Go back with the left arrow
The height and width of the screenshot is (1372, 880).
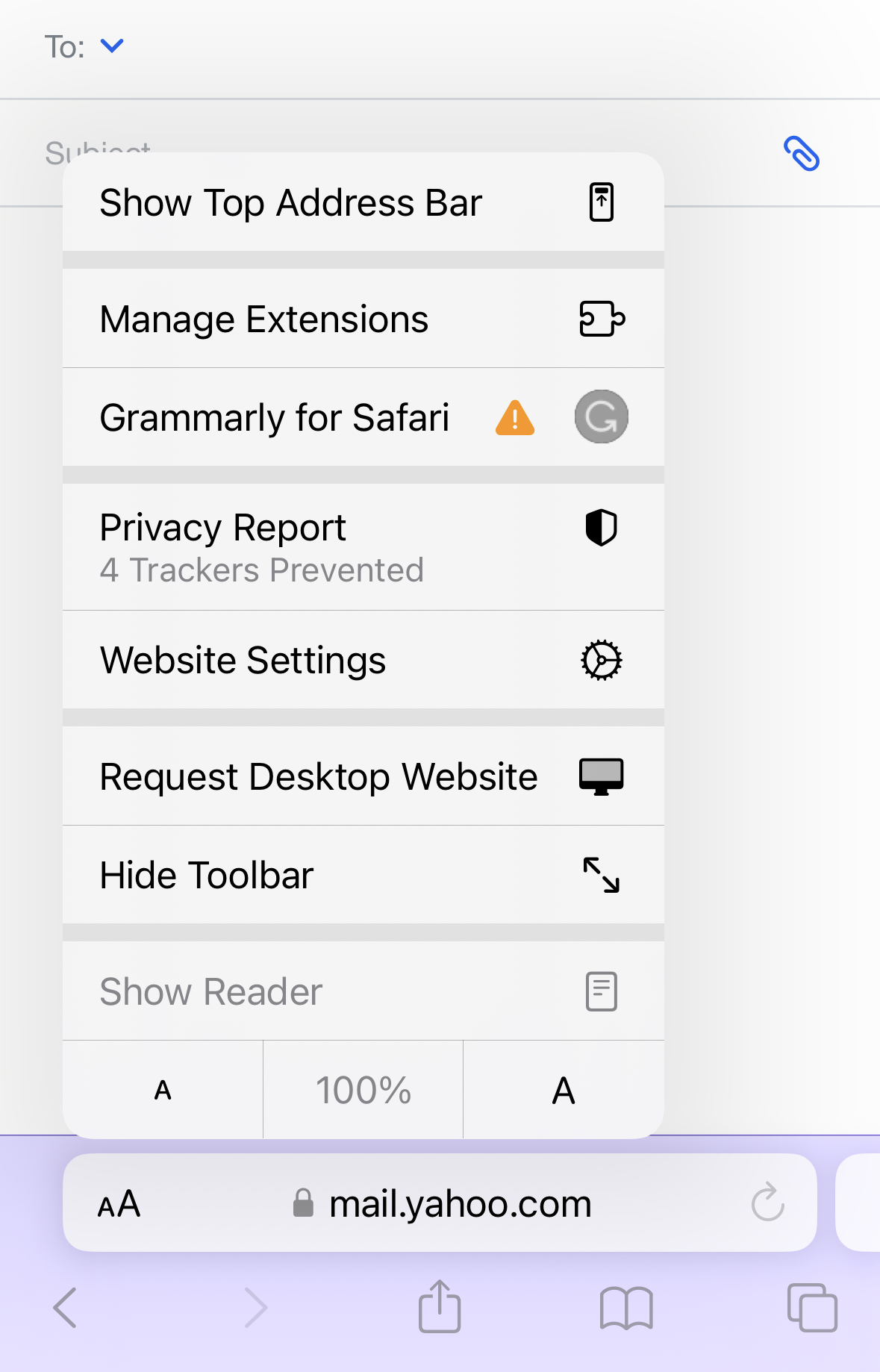click(65, 1307)
